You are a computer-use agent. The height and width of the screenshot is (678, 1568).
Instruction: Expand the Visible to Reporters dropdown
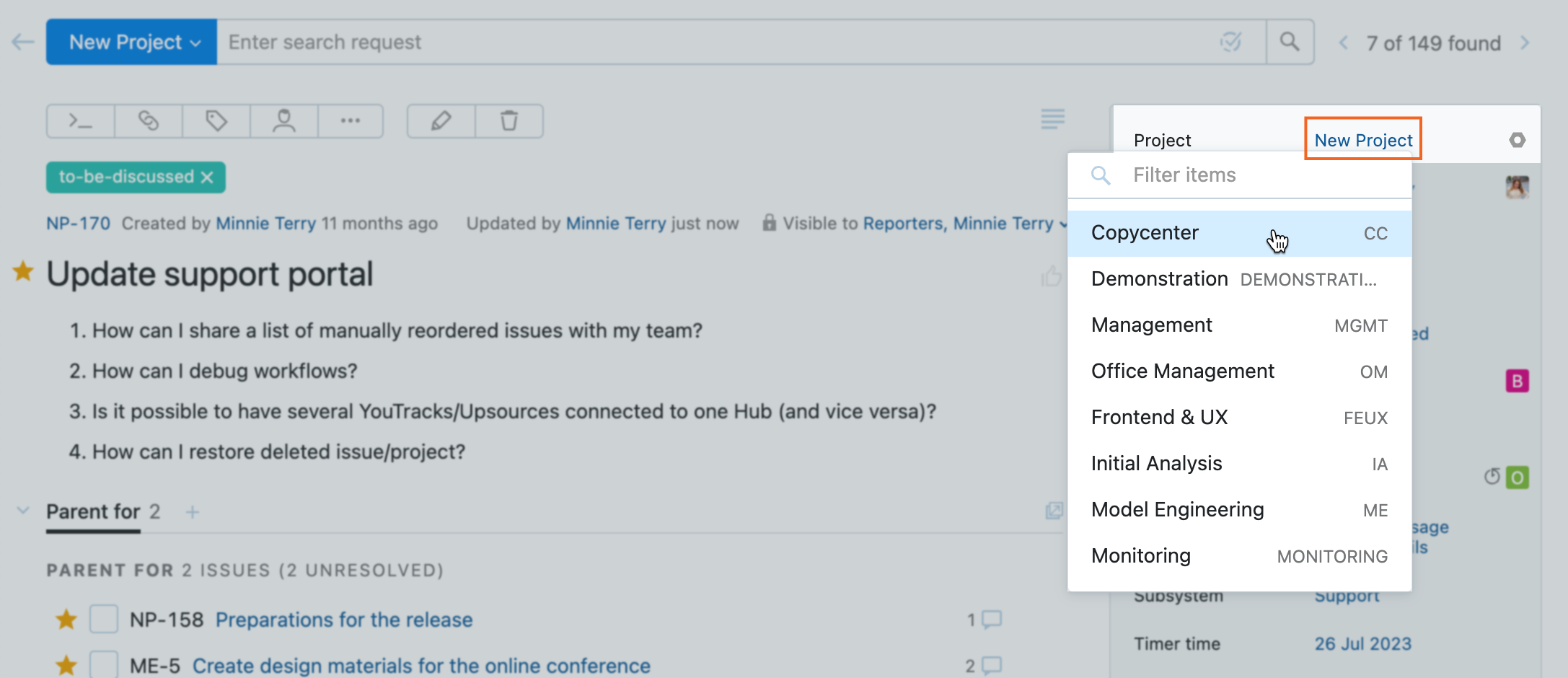pyautogui.click(x=1064, y=224)
